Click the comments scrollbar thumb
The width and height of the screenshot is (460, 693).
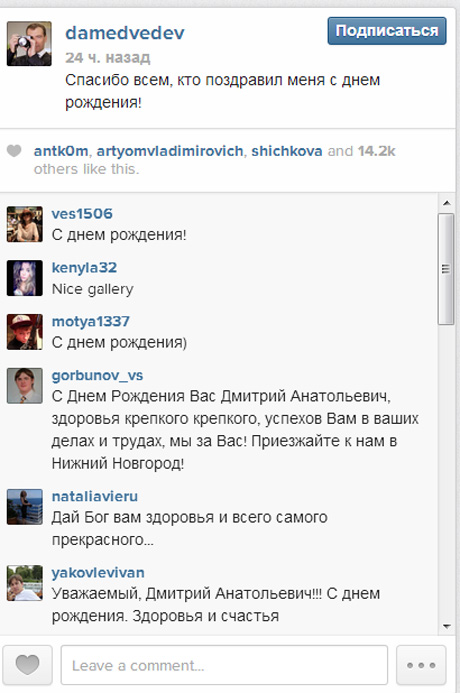pyautogui.click(x=446, y=269)
